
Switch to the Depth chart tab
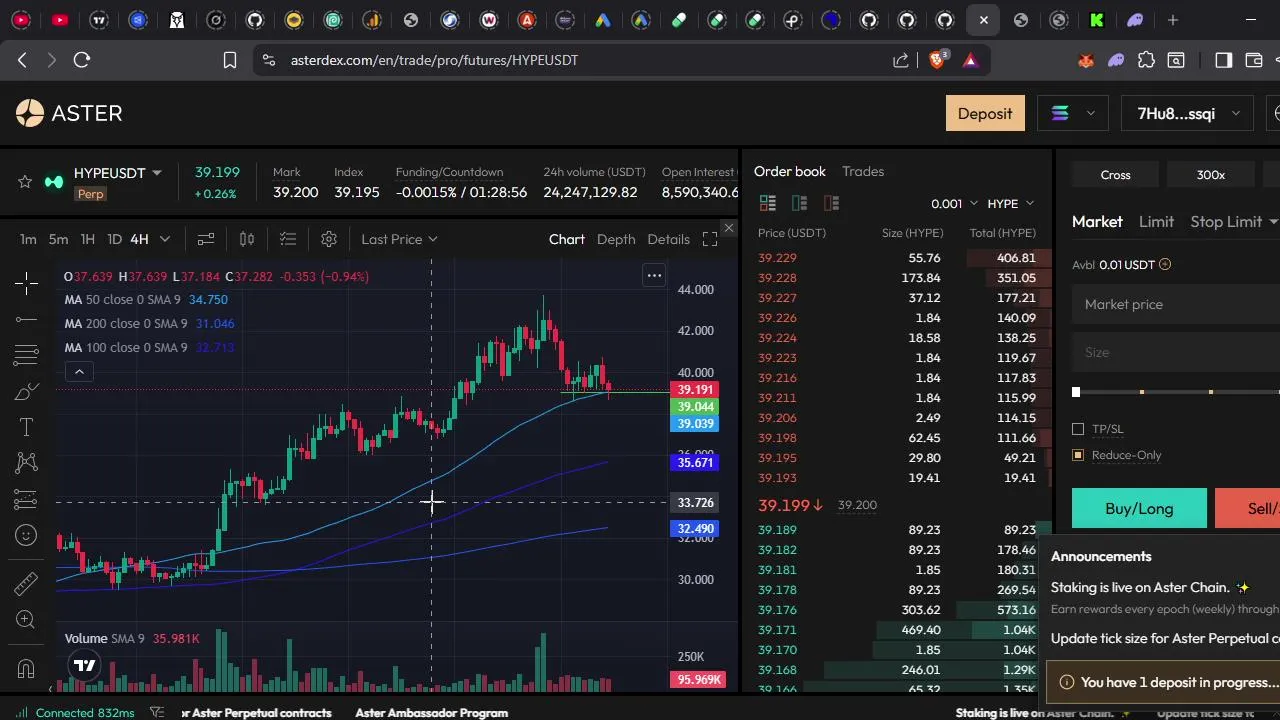click(x=616, y=239)
